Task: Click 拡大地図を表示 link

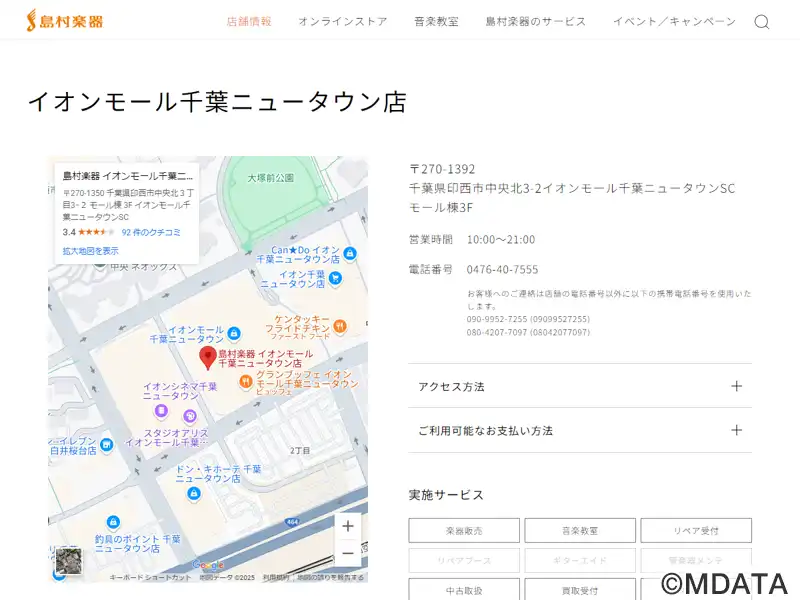Action: click(x=90, y=251)
